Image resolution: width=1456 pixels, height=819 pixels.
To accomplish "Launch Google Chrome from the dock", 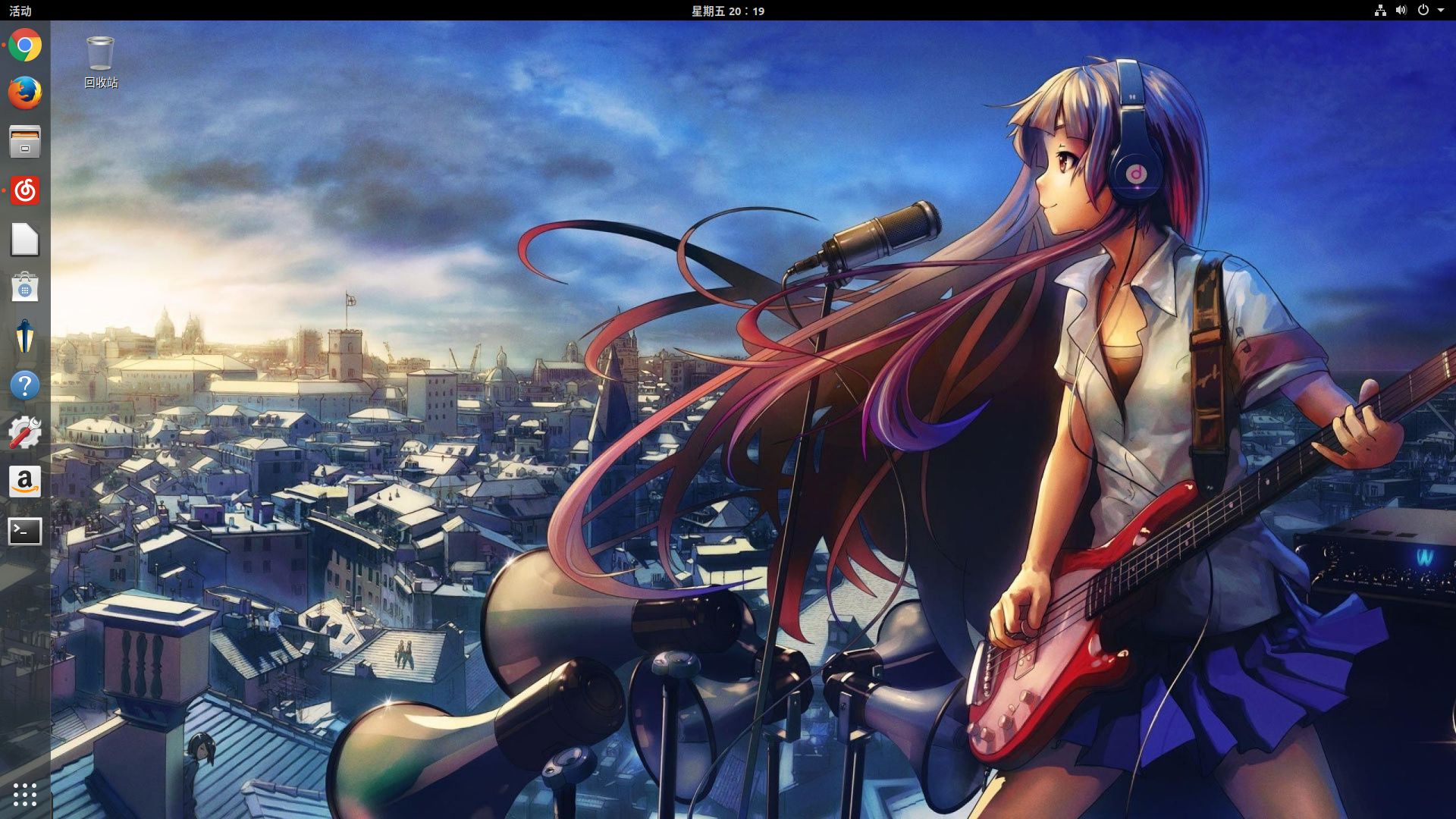I will (x=25, y=45).
